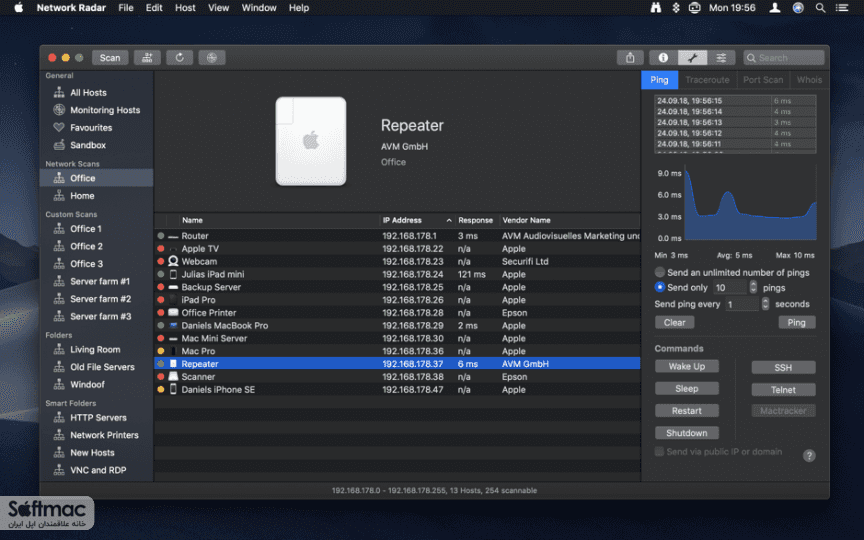The image size is (864, 540).
Task: Click the share export toolbar icon
Action: (630, 57)
